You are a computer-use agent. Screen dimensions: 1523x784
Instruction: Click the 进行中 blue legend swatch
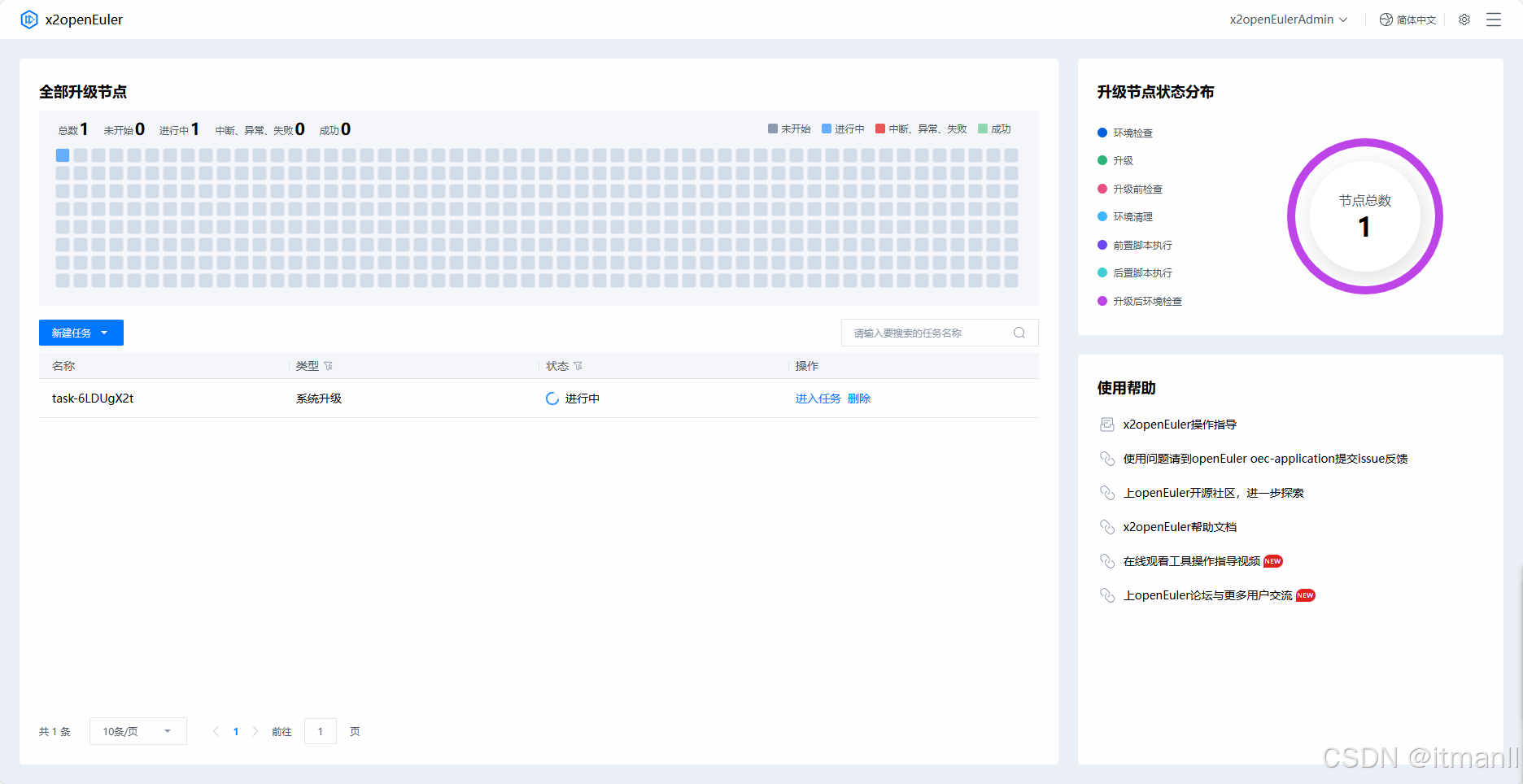[x=827, y=128]
